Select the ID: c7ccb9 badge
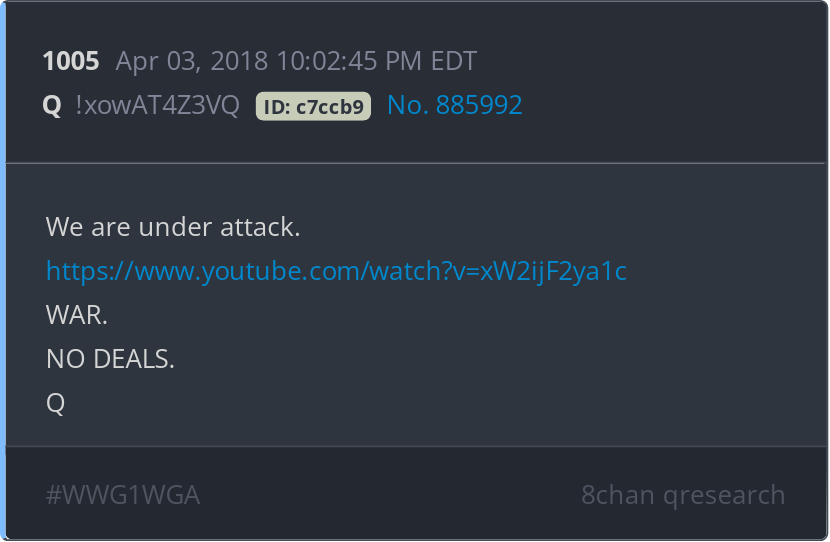This screenshot has height=542, width=830. pos(313,106)
